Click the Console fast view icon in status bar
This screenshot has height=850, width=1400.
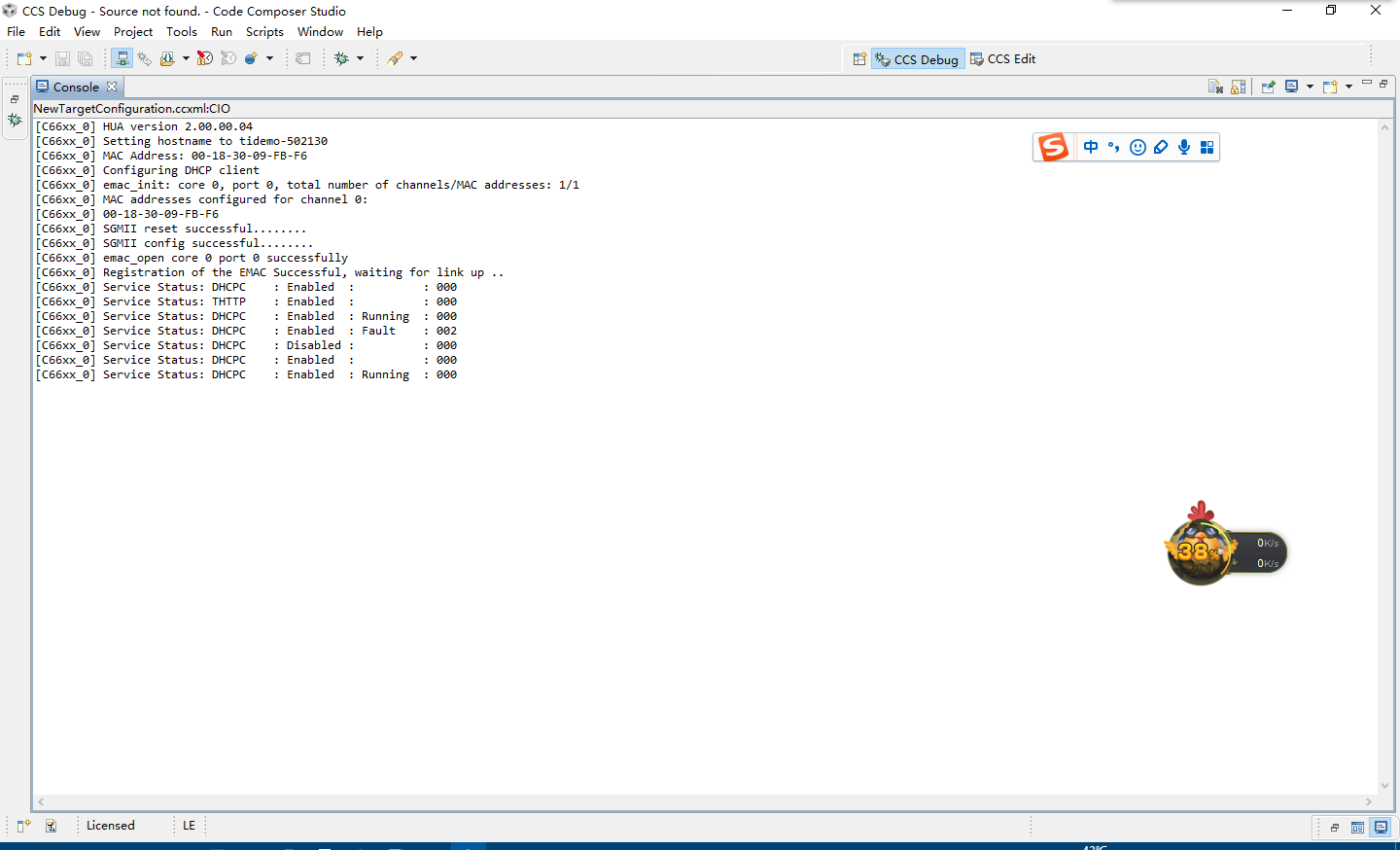1382,828
